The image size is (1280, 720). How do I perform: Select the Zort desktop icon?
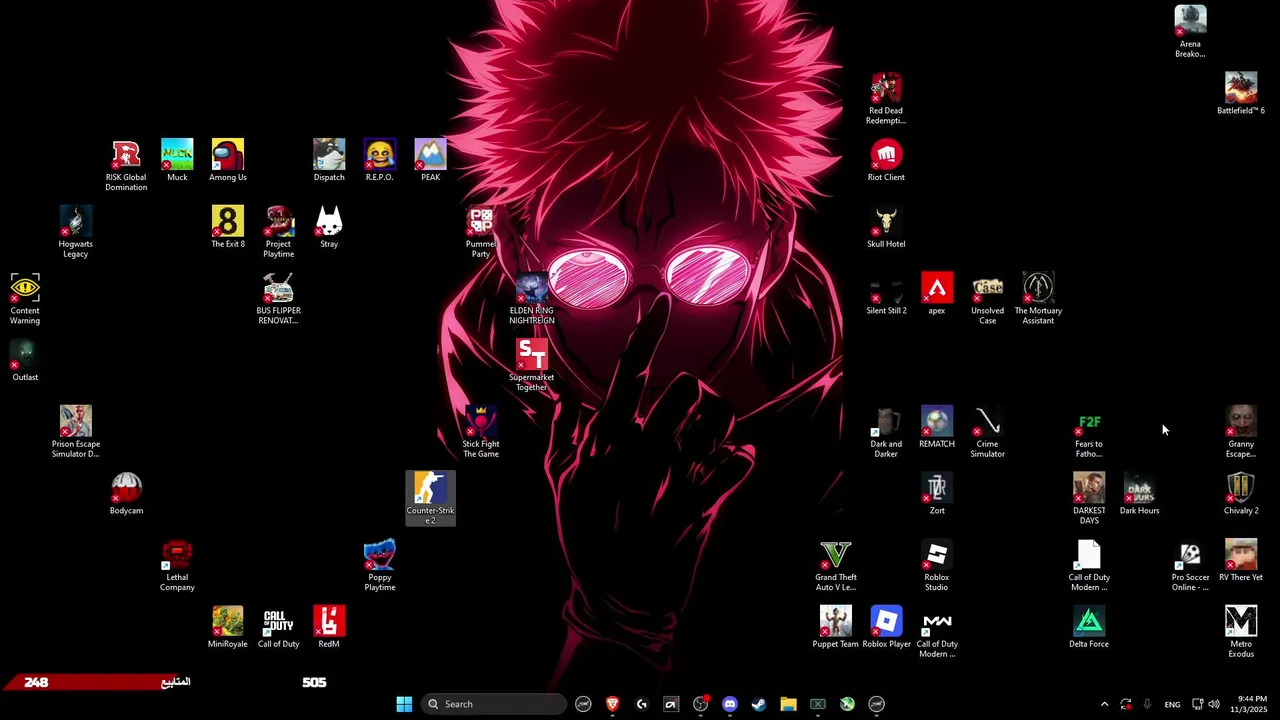[x=937, y=494]
